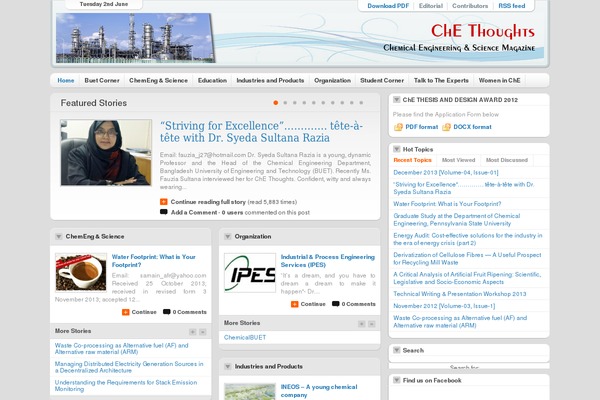600x400 pixels.
Task: Click orange plus icon in IPES card
Action: [294, 304]
